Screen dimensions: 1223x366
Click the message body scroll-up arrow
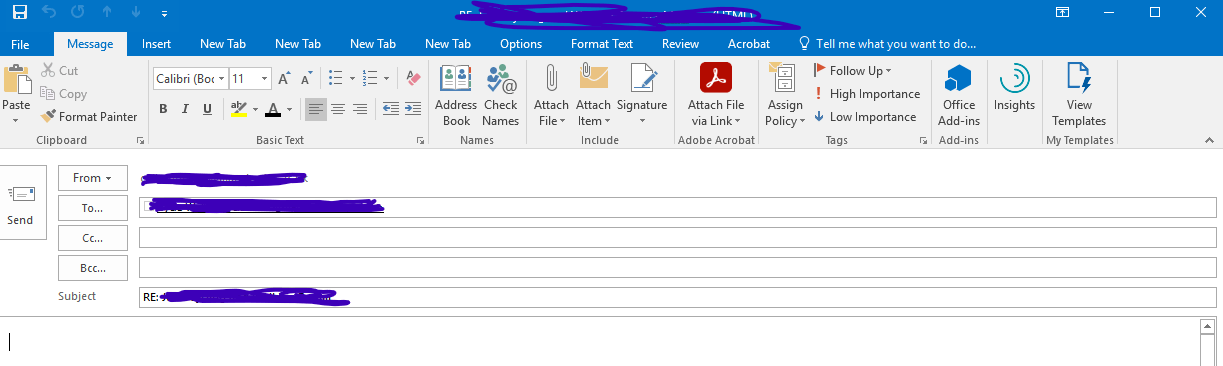coord(1208,327)
